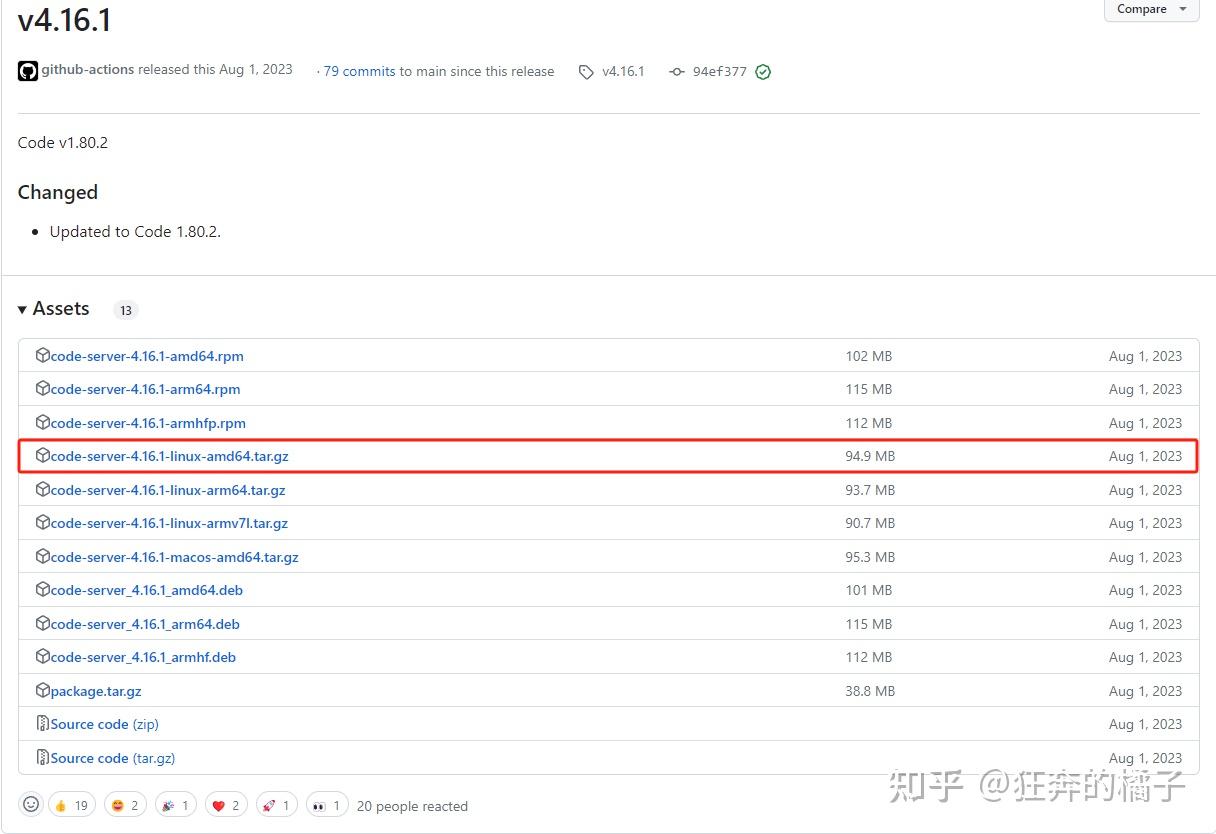Screen dimensions: 1216x834
Task: Toggle the heart reaction
Action: pos(226,804)
